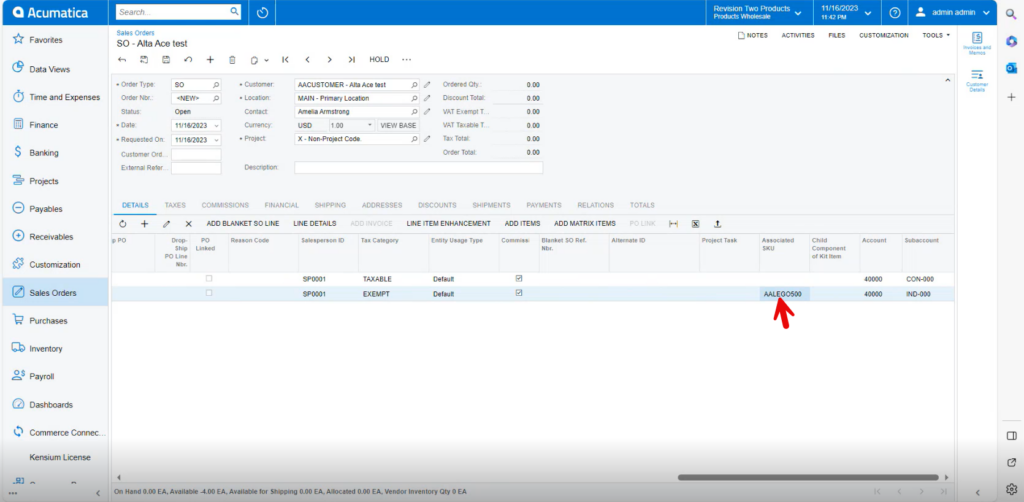Open the help question mark icon
This screenshot has width=1024, height=502.
click(x=895, y=12)
